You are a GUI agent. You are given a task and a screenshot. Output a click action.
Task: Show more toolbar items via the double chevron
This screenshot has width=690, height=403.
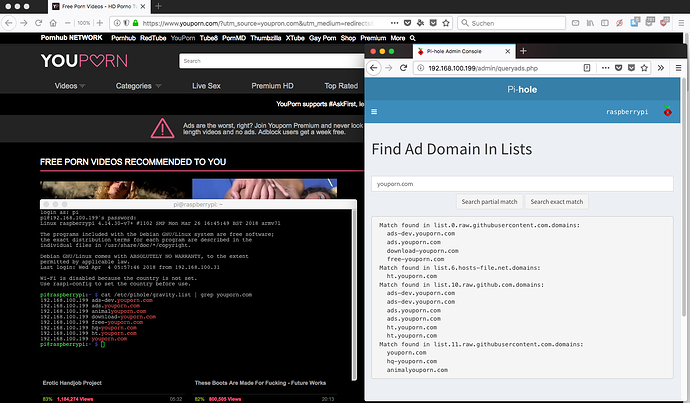click(661, 68)
